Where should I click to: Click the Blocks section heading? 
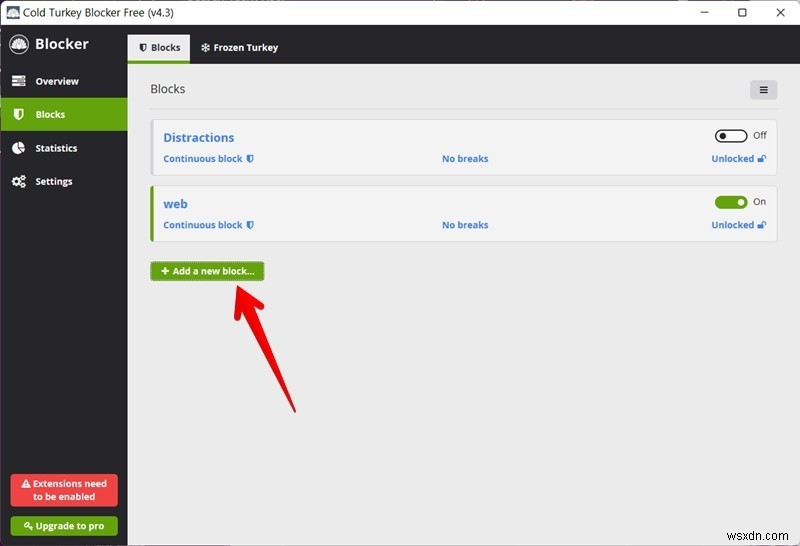(167, 89)
